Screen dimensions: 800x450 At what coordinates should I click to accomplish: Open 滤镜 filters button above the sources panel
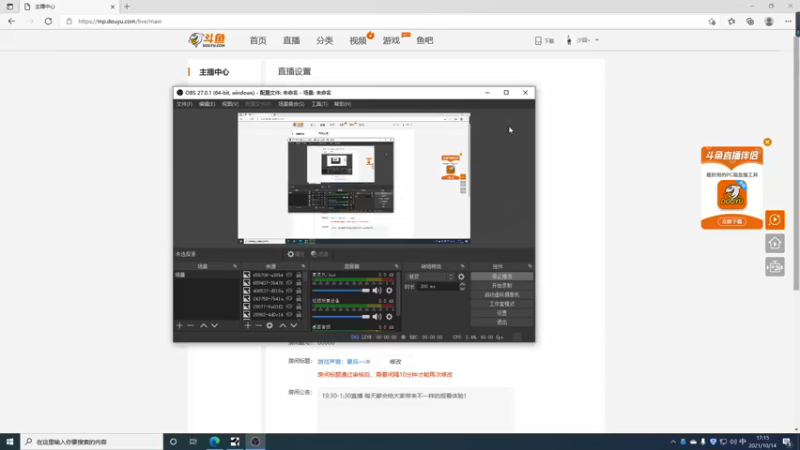click(319, 254)
